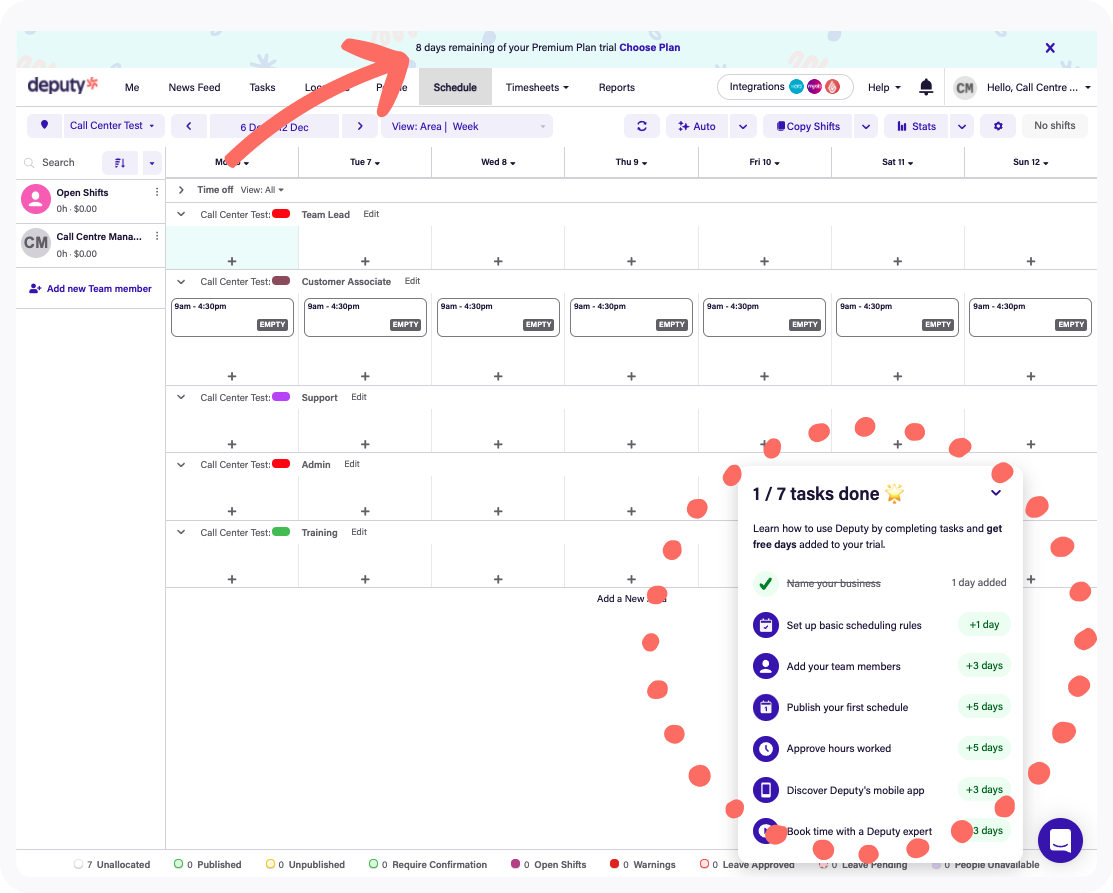Image resolution: width=1113 pixels, height=893 pixels.
Task: Go to the previous week
Action: pyautogui.click(x=189, y=126)
